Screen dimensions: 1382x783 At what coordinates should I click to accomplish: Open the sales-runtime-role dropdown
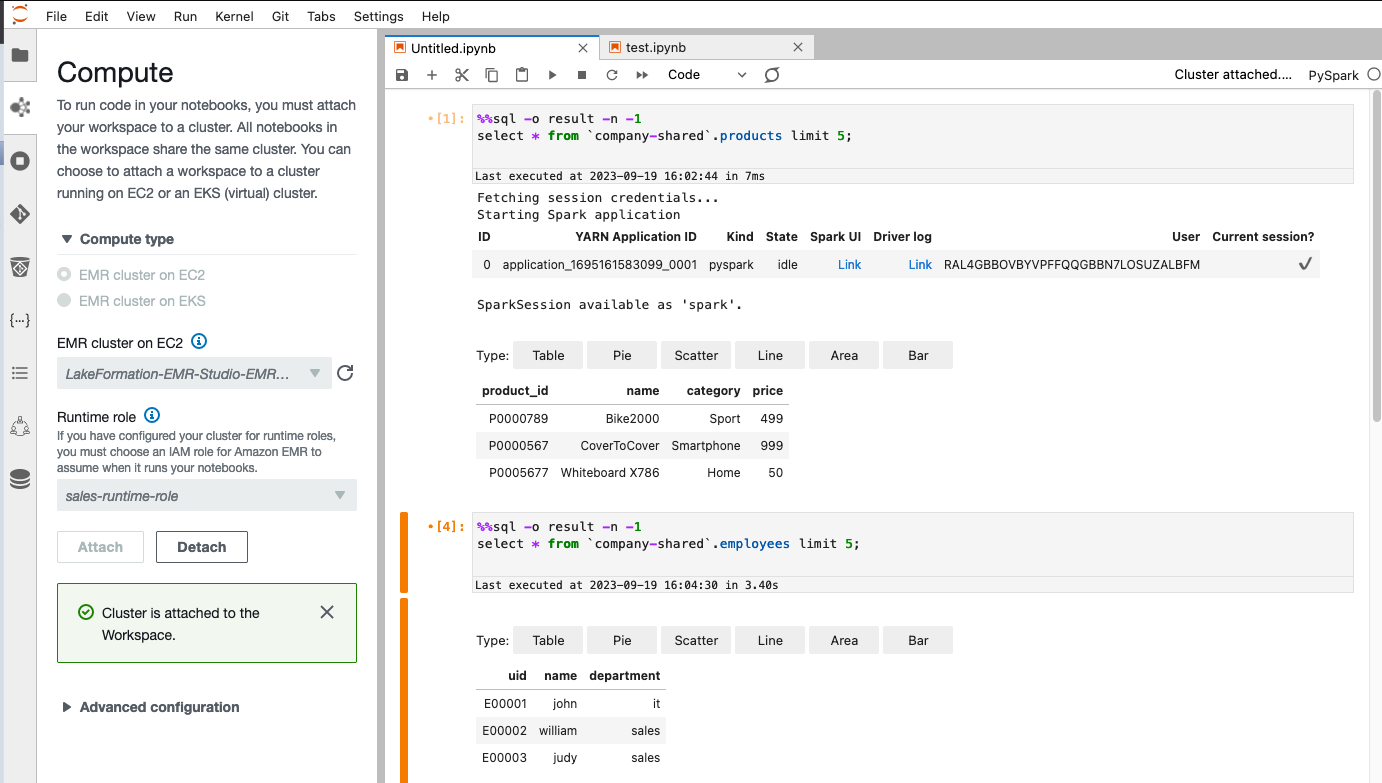click(x=207, y=495)
